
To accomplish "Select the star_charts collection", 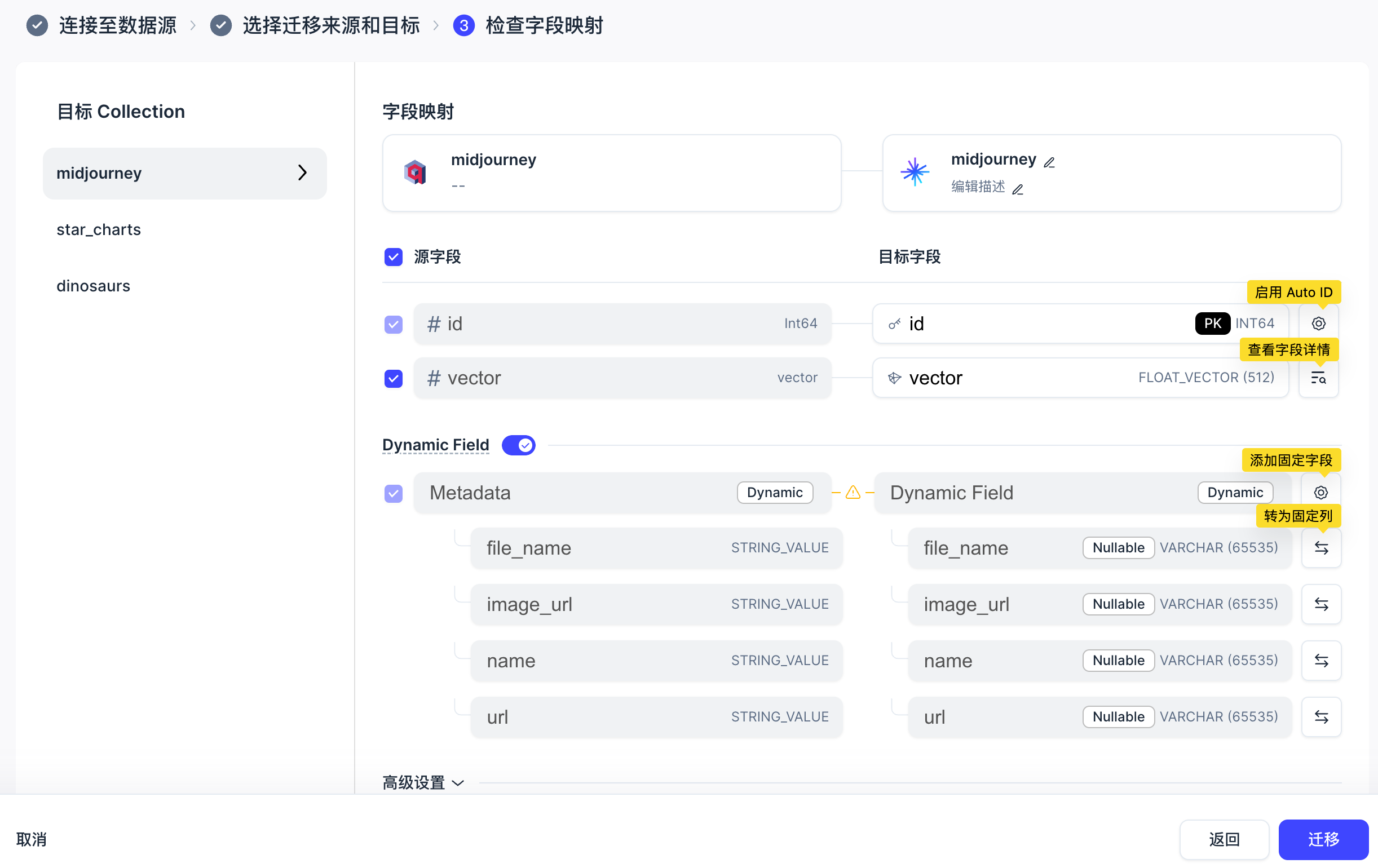I will [99, 229].
